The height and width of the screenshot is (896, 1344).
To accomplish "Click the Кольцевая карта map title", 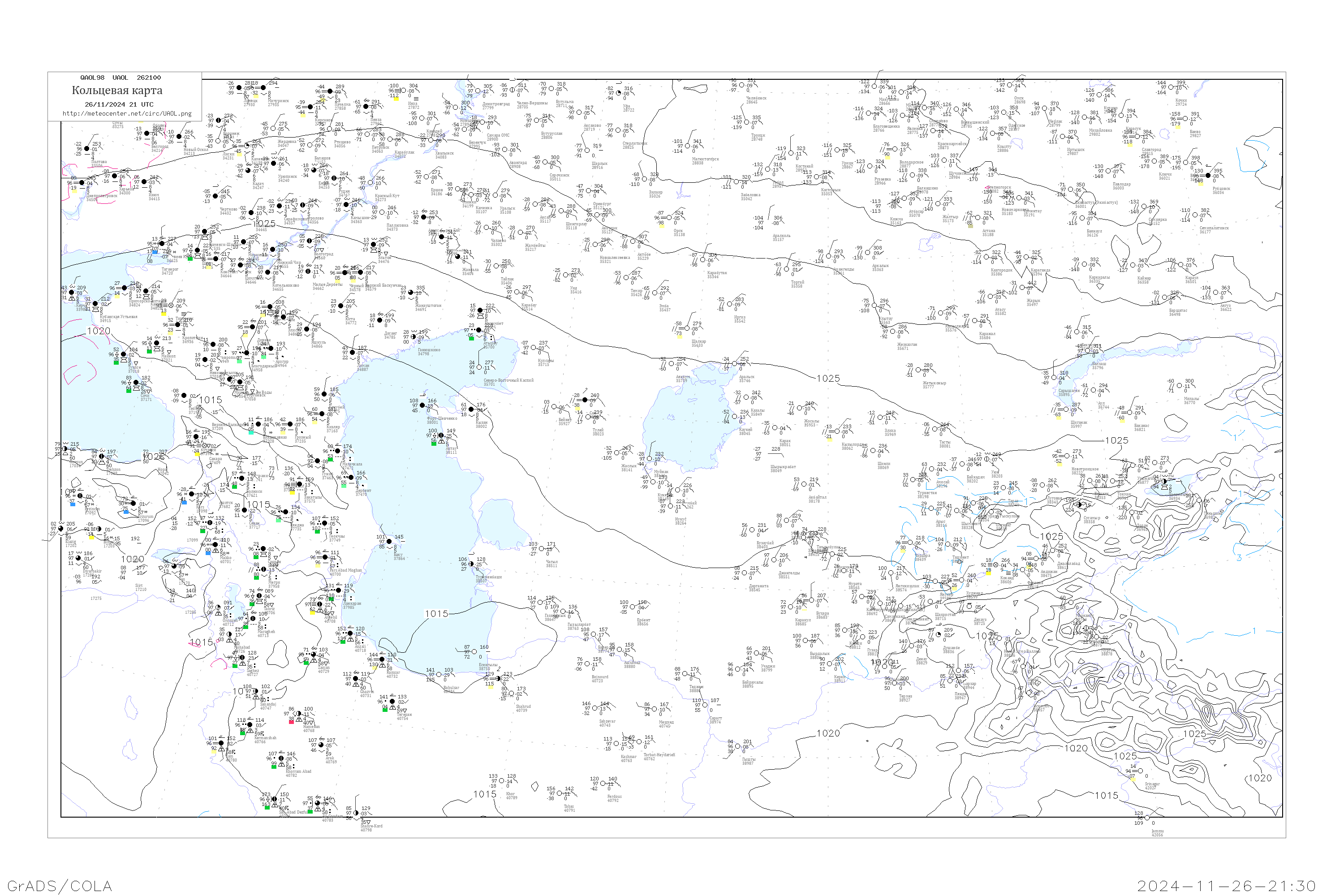I will pos(117,90).
